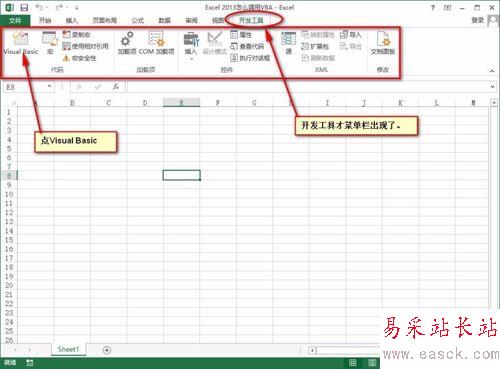The height and width of the screenshot is (369, 500).
Task: Select column M header
Action: (473, 103)
